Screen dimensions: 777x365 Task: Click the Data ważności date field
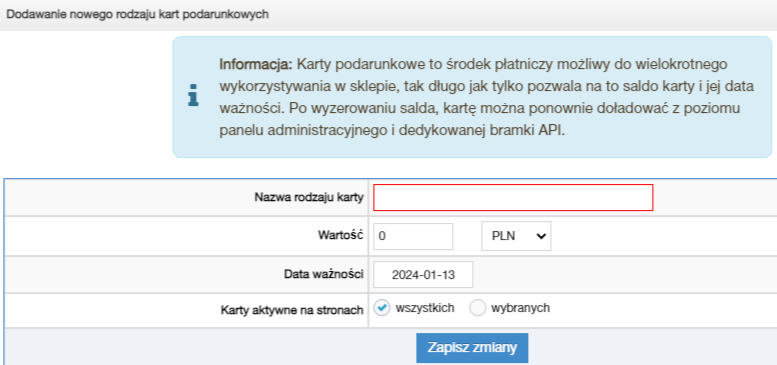tap(423, 274)
